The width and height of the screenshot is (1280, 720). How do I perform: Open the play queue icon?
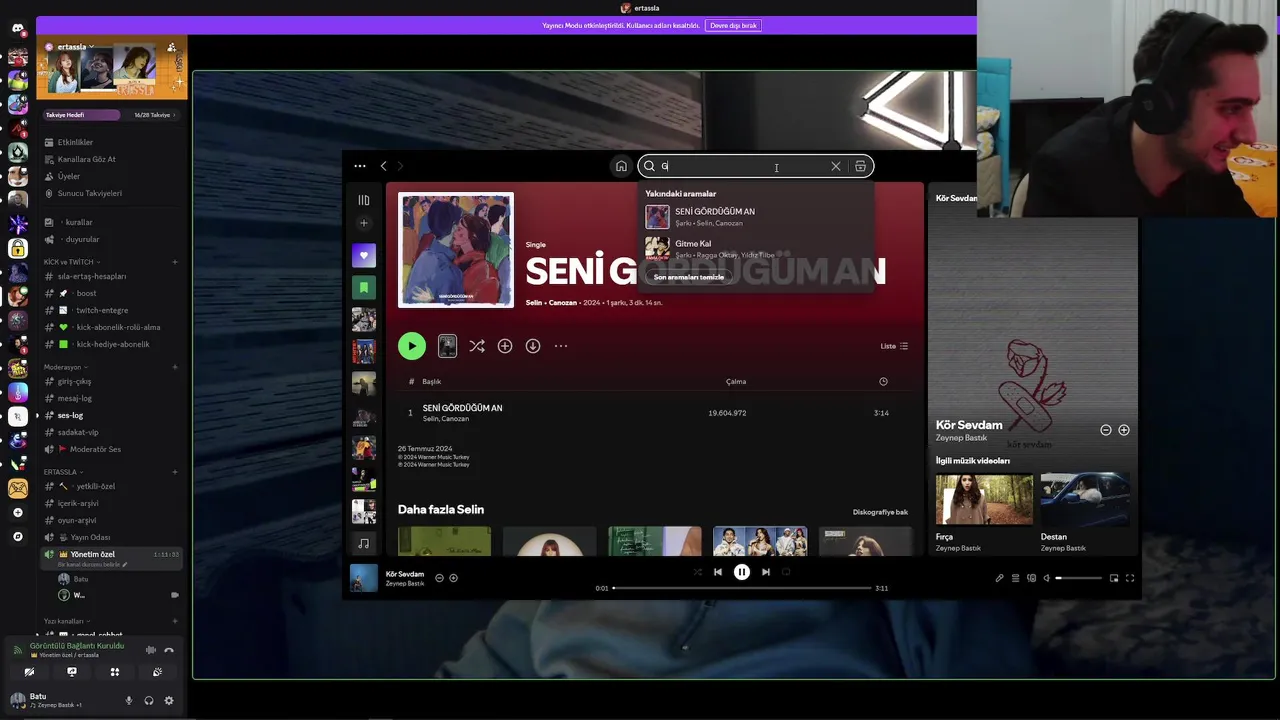(1015, 578)
